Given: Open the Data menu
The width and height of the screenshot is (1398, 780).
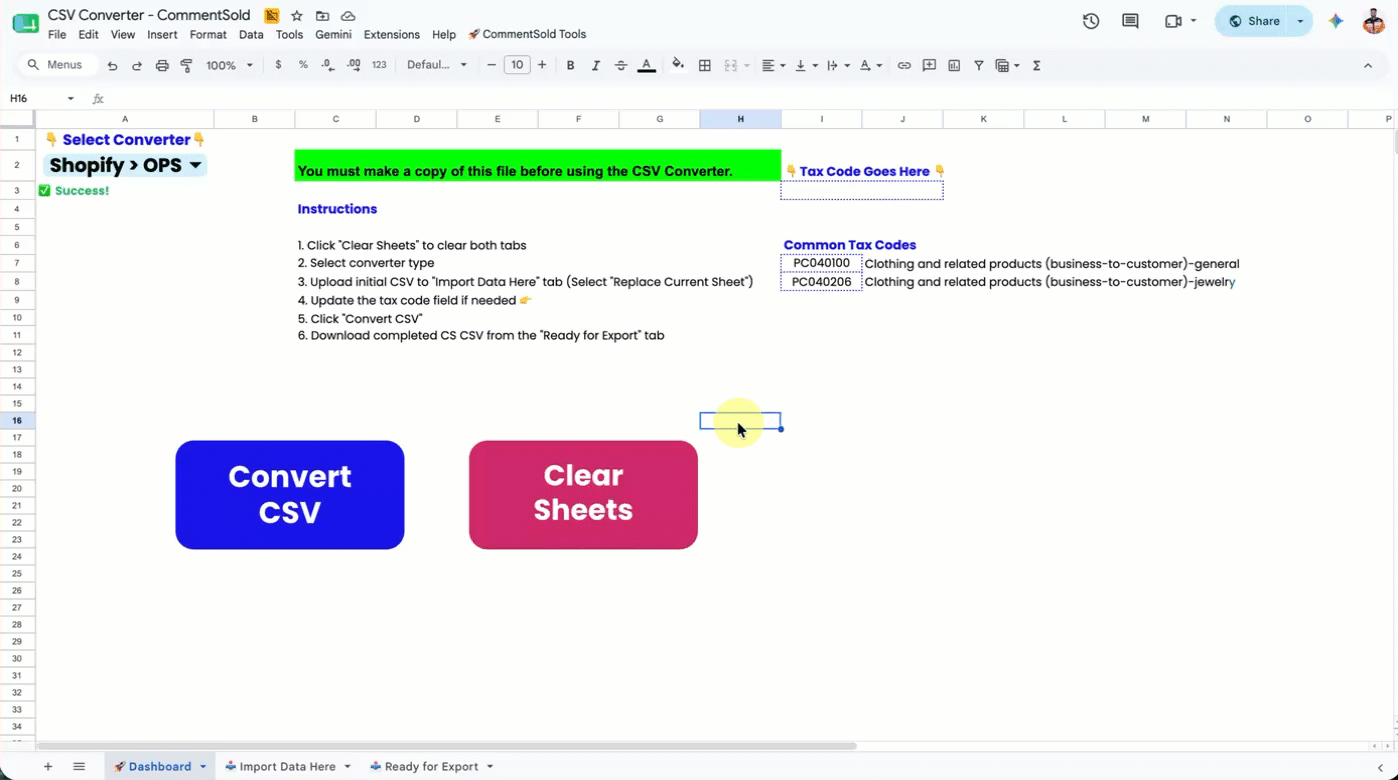Looking at the screenshot, I should click(251, 34).
